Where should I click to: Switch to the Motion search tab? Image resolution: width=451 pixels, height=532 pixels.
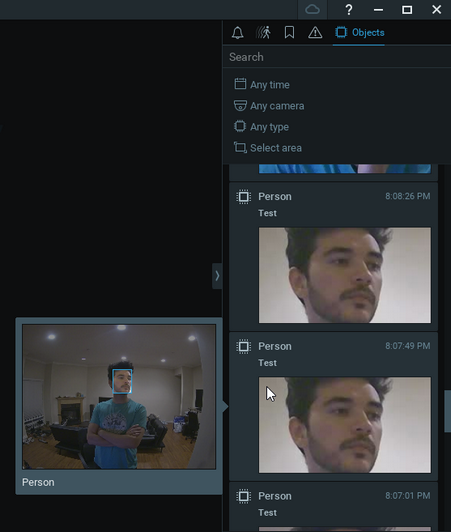click(x=263, y=33)
